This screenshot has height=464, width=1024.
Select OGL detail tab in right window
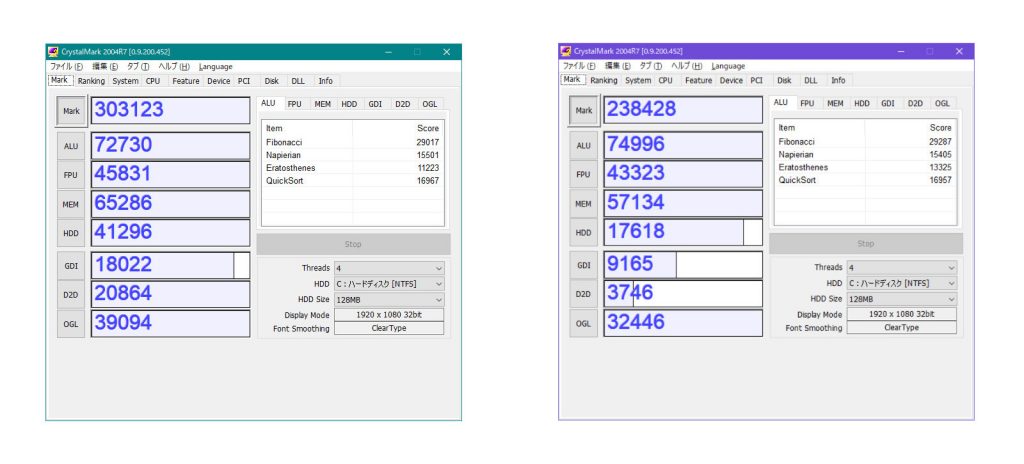[942, 103]
